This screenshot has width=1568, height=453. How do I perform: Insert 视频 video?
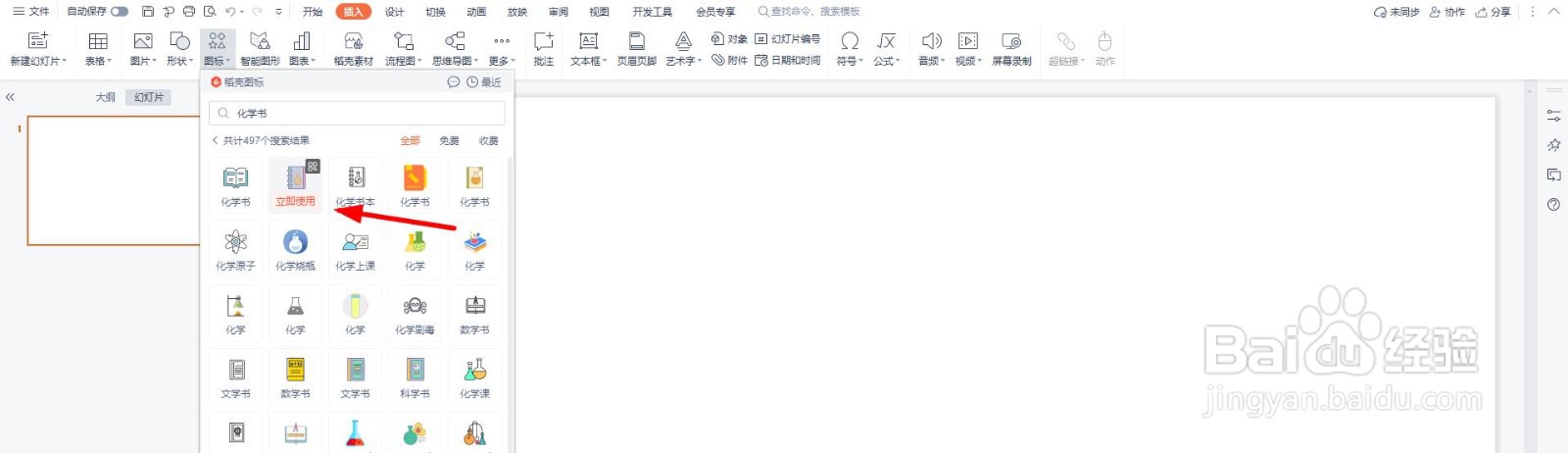click(968, 48)
